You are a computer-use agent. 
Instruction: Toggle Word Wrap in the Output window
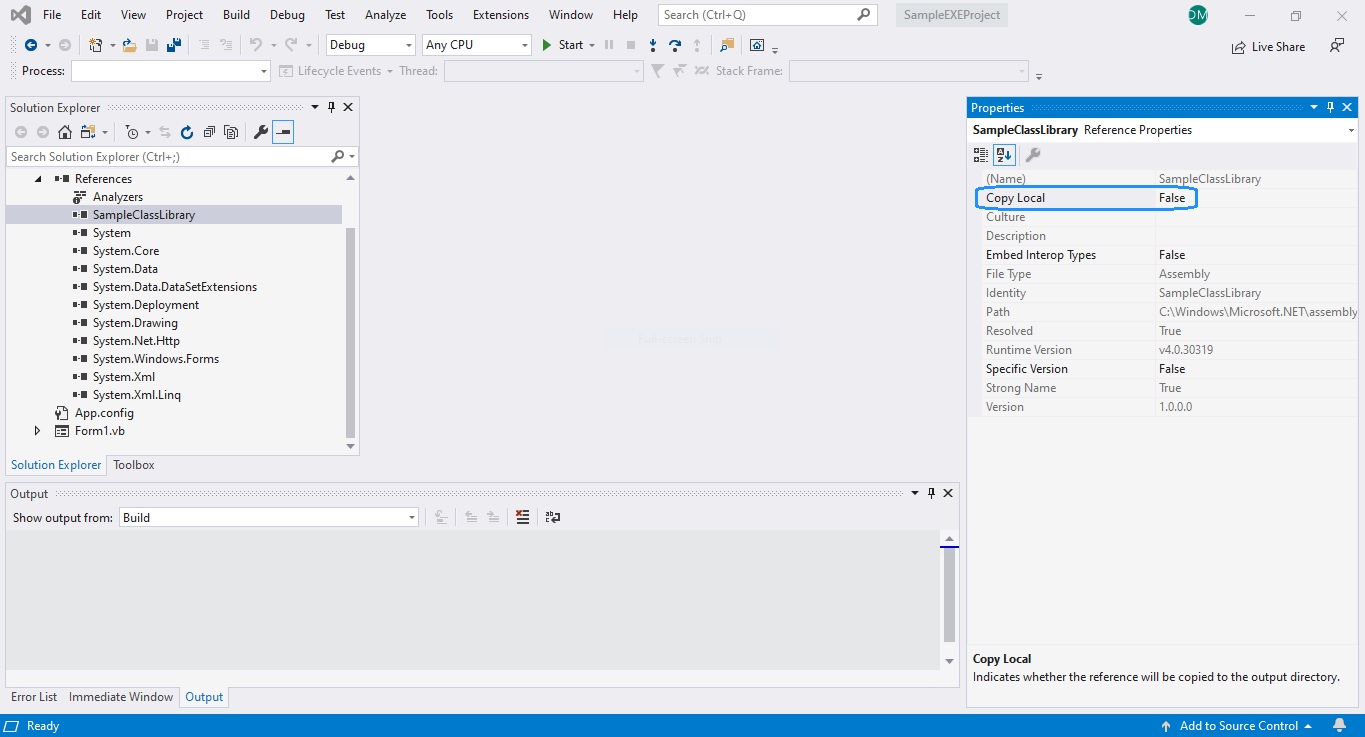(x=552, y=517)
